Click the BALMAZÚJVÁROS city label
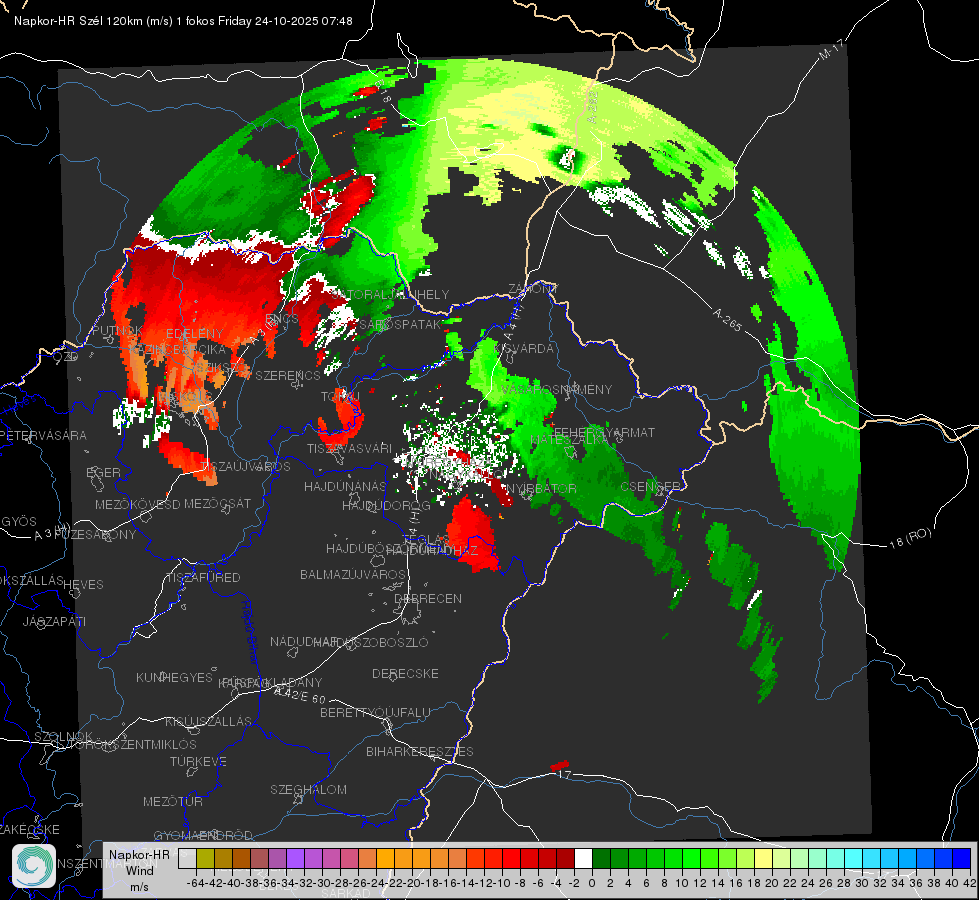 pos(353,574)
